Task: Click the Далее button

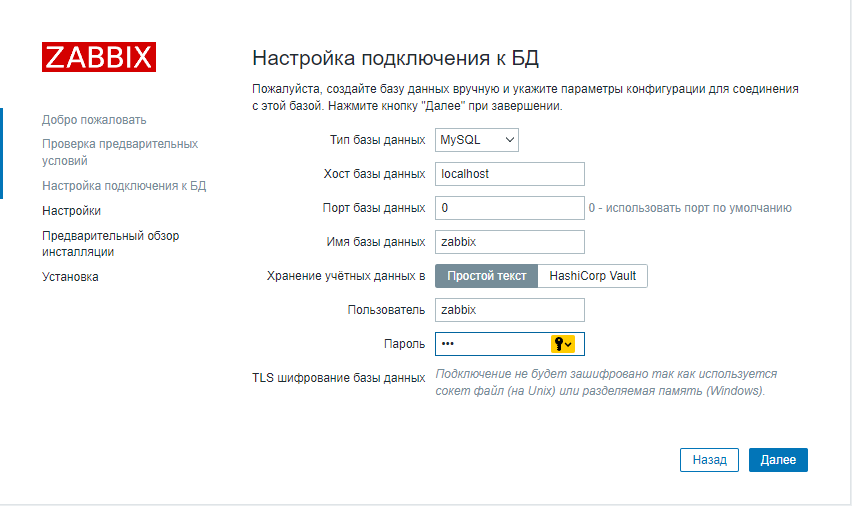Action: pos(778,460)
